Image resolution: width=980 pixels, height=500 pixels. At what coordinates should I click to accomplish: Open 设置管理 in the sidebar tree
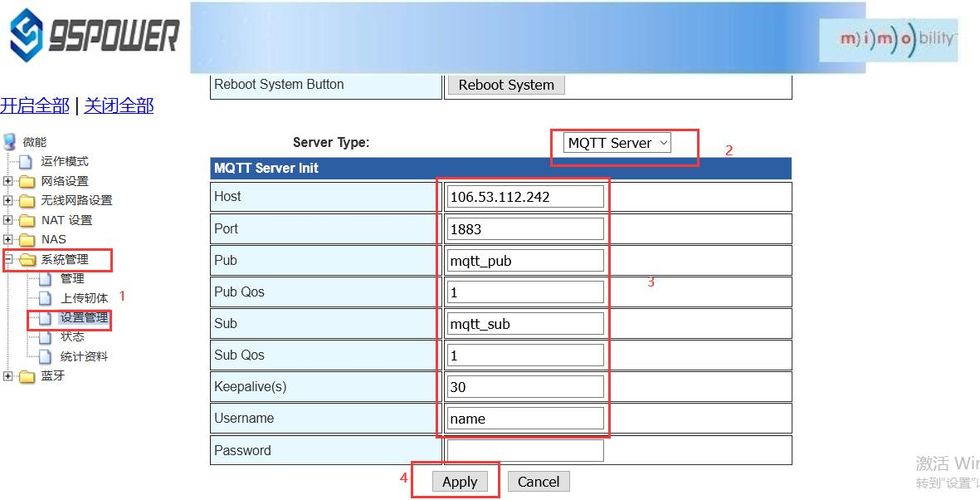83,318
